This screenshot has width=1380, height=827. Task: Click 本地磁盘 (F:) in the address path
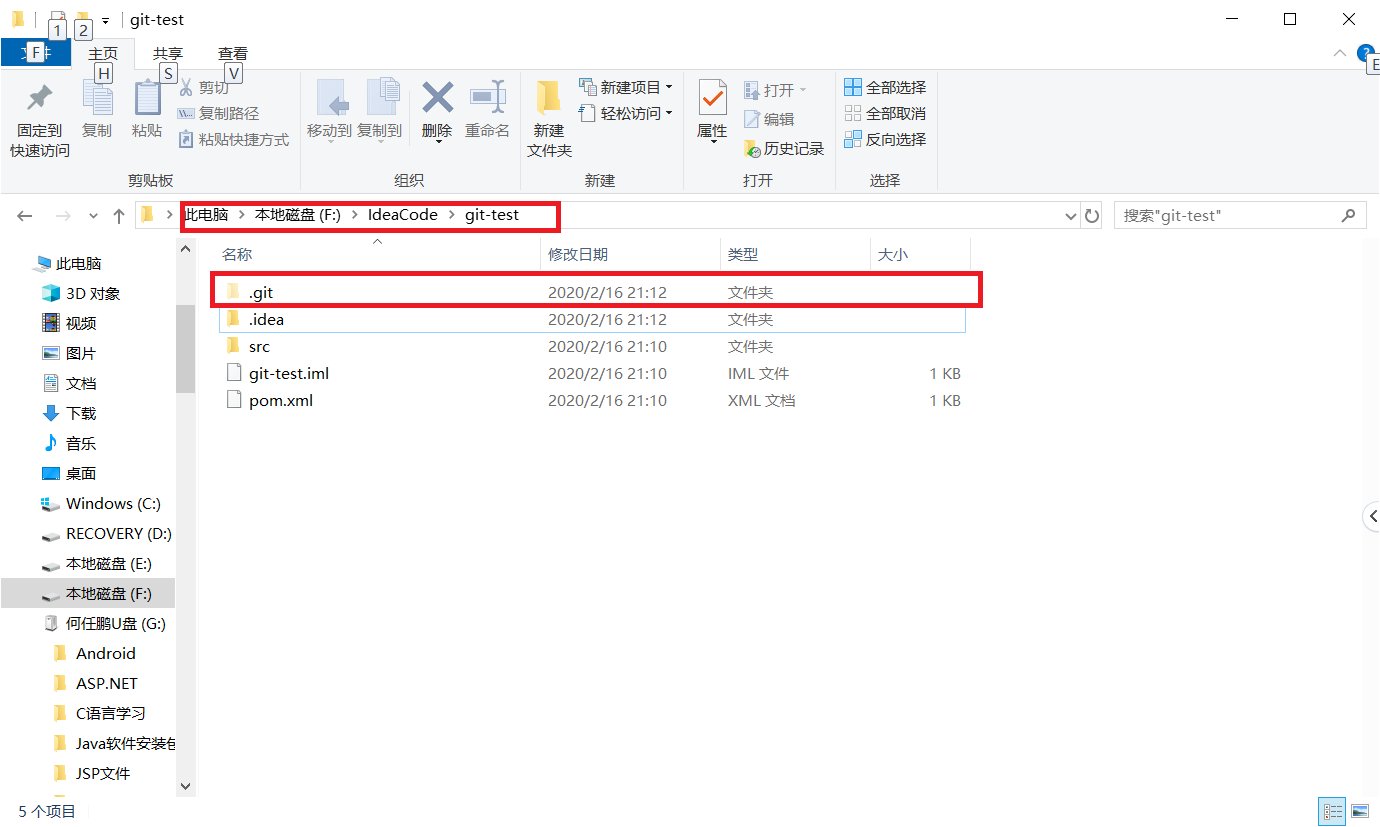[x=298, y=215]
